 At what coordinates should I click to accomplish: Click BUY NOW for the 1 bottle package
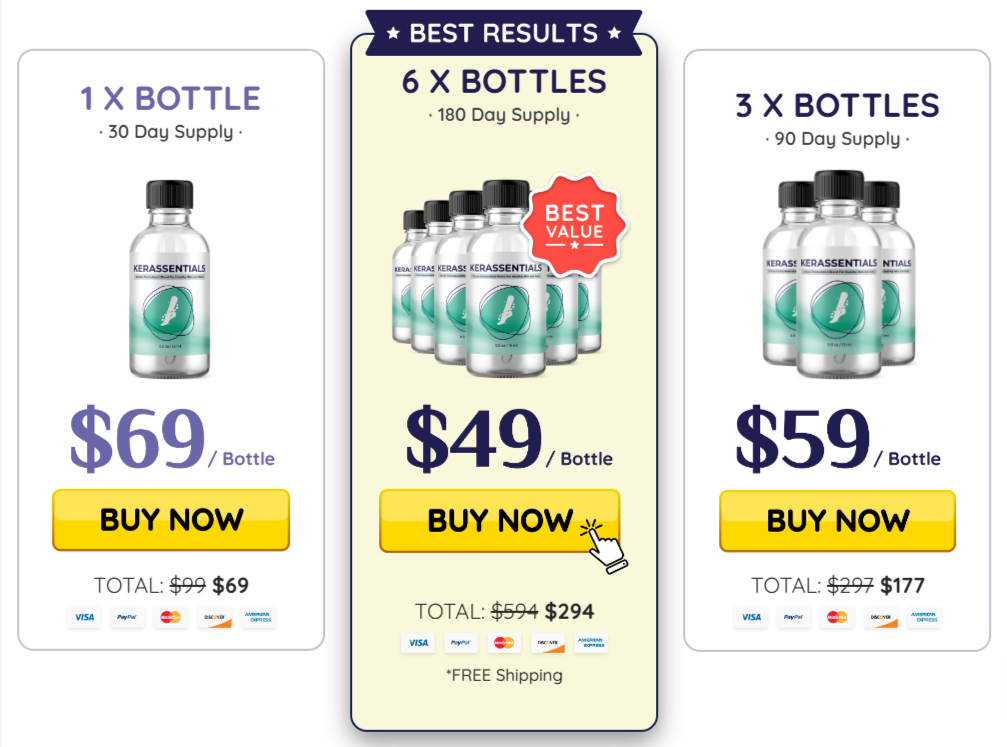171,520
